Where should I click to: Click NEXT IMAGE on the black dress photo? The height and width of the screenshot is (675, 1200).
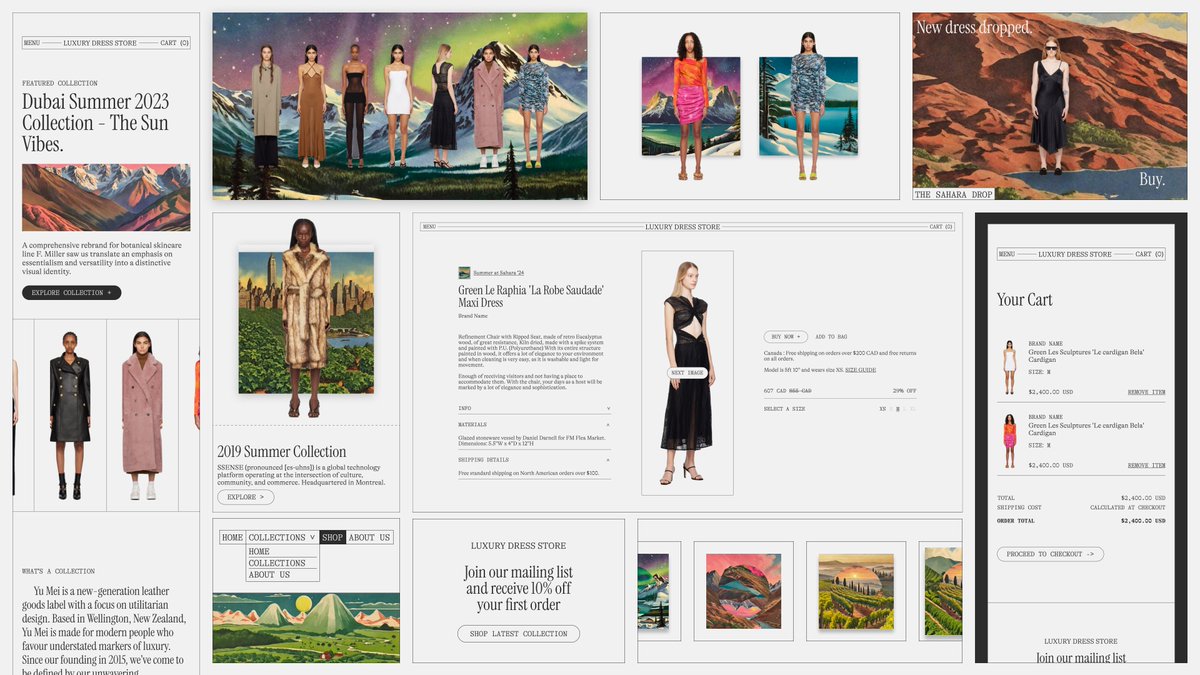(x=688, y=373)
